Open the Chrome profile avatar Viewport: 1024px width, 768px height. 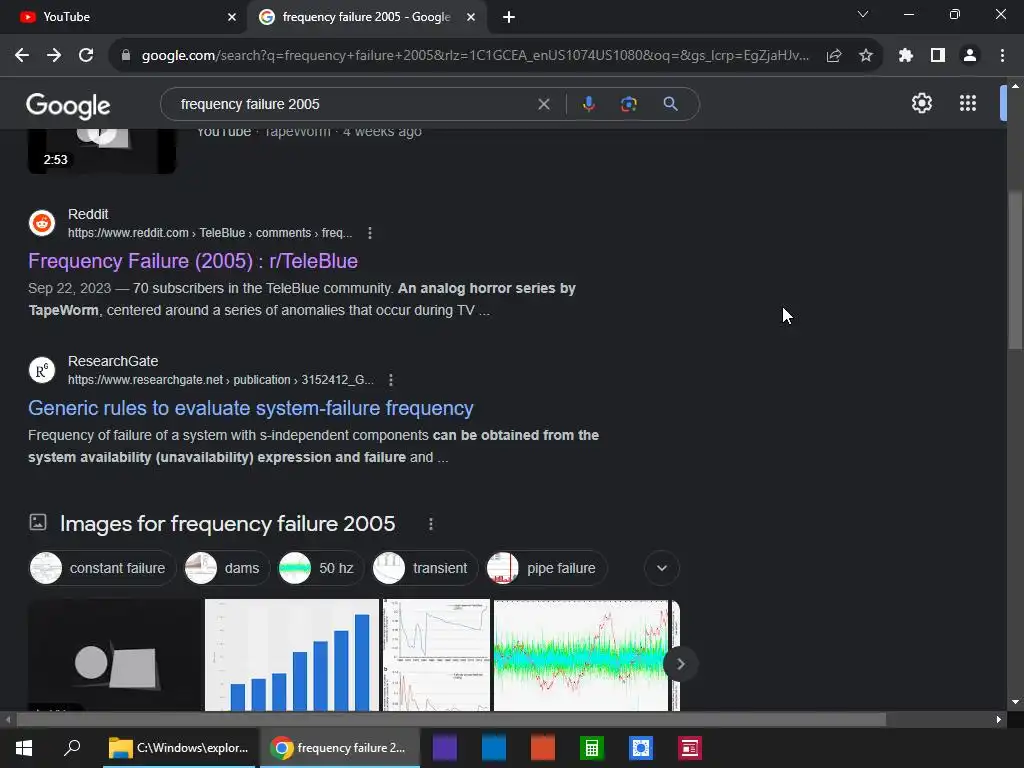[x=970, y=56]
